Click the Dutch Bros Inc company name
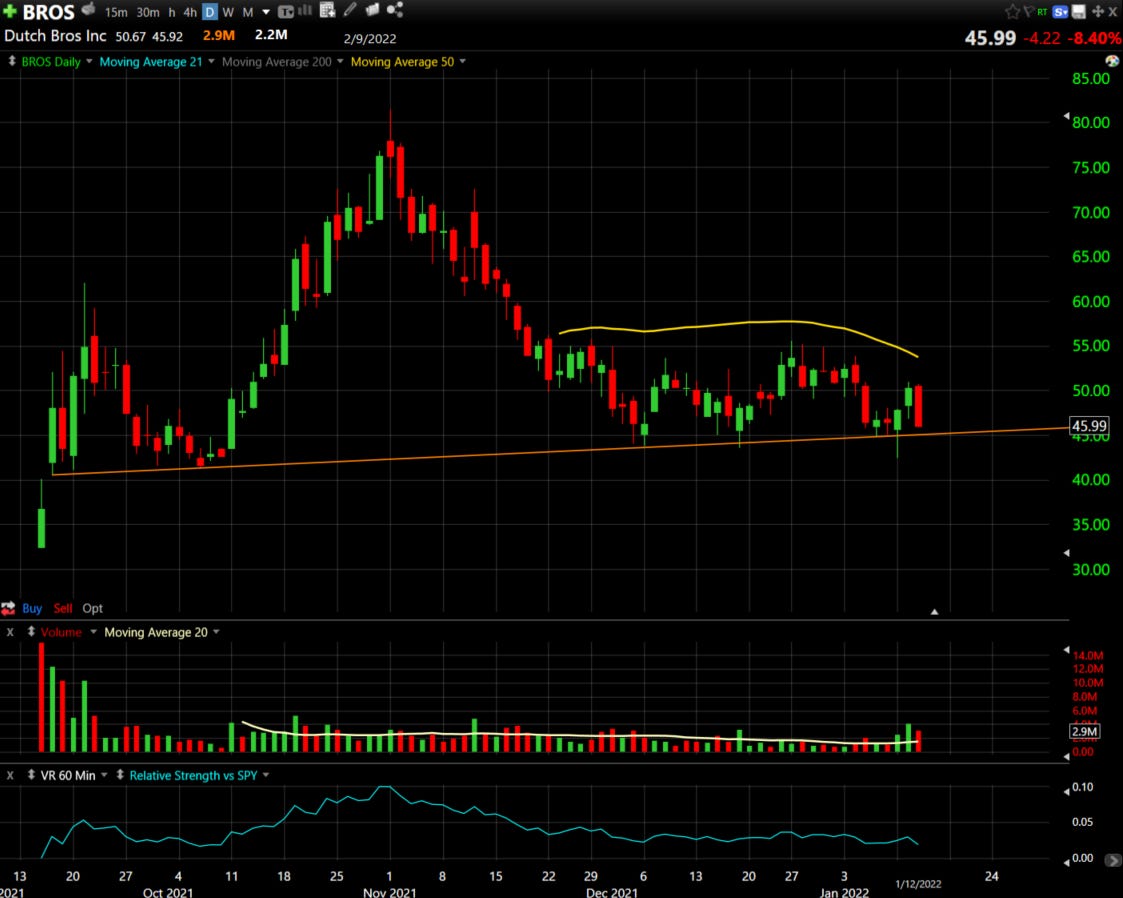This screenshot has width=1123, height=898. pyautogui.click(x=55, y=36)
